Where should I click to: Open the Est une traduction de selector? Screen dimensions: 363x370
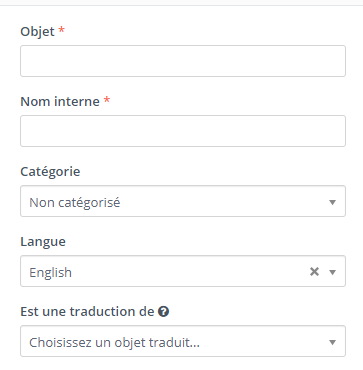183,341
